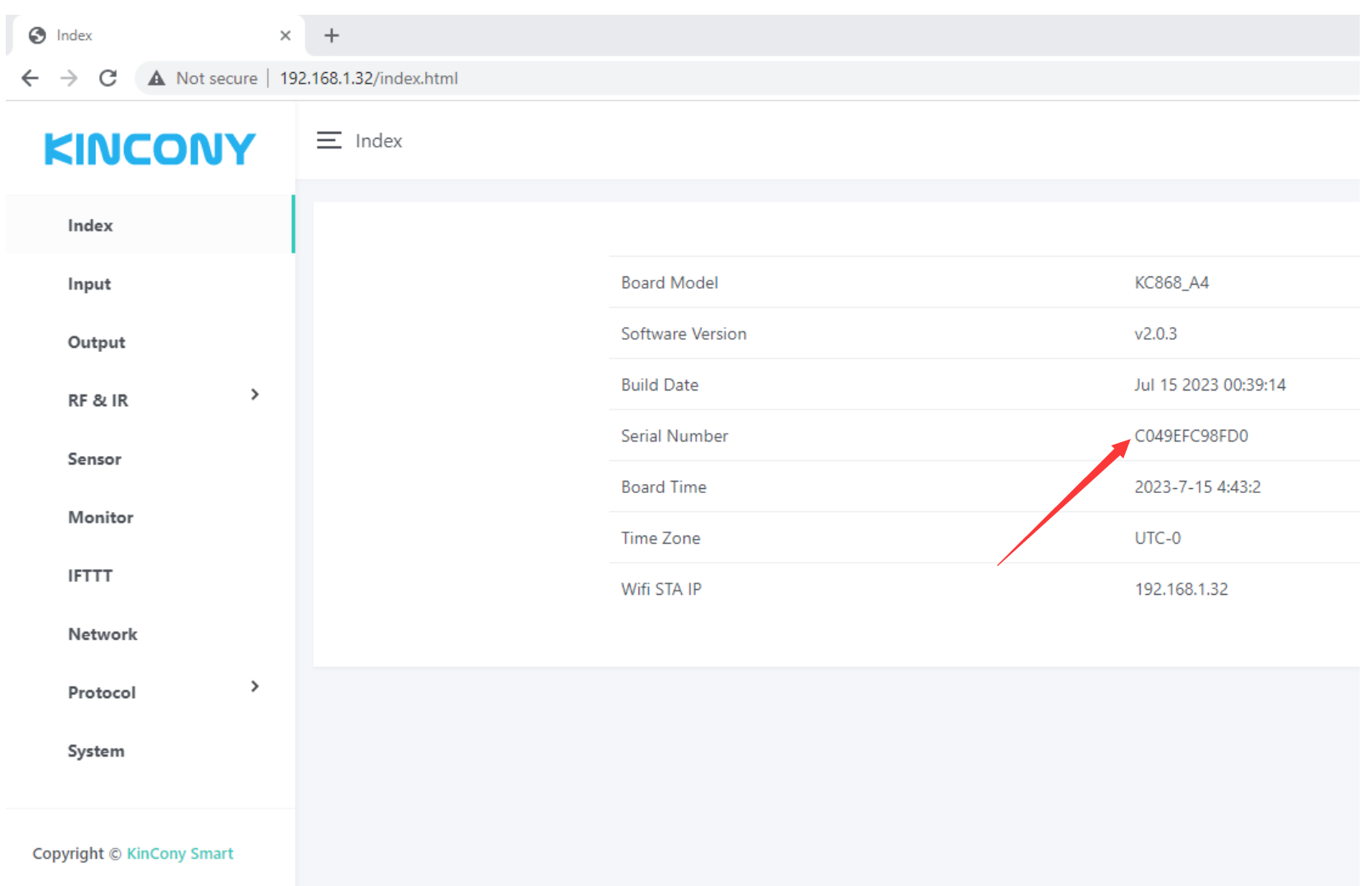Viewport: 1372px width, 886px height.
Task: Go to the Sensor menu item
Action: click(x=94, y=459)
